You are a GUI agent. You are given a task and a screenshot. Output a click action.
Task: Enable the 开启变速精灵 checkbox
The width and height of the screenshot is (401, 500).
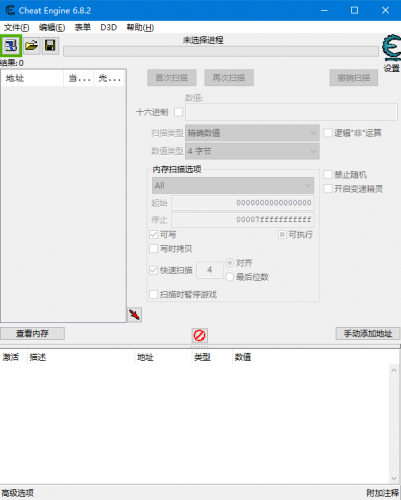(x=328, y=189)
